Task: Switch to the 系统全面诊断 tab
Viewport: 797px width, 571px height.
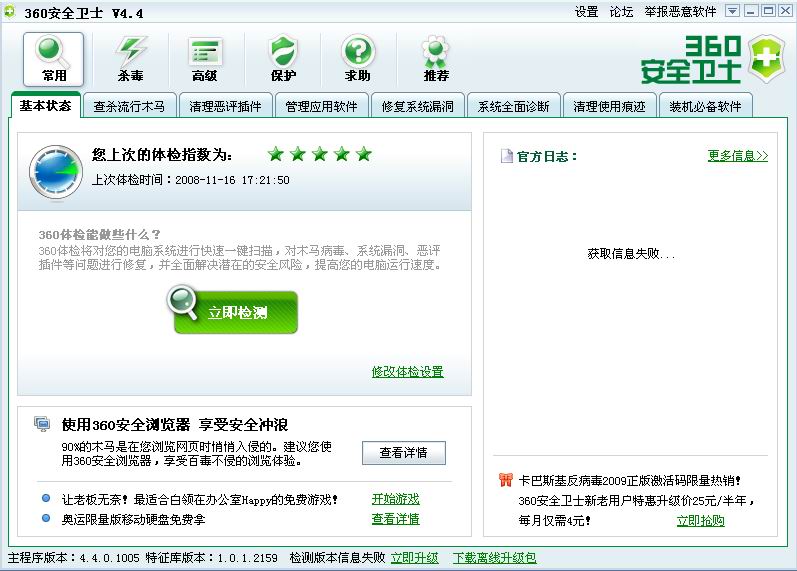Action: 513,106
